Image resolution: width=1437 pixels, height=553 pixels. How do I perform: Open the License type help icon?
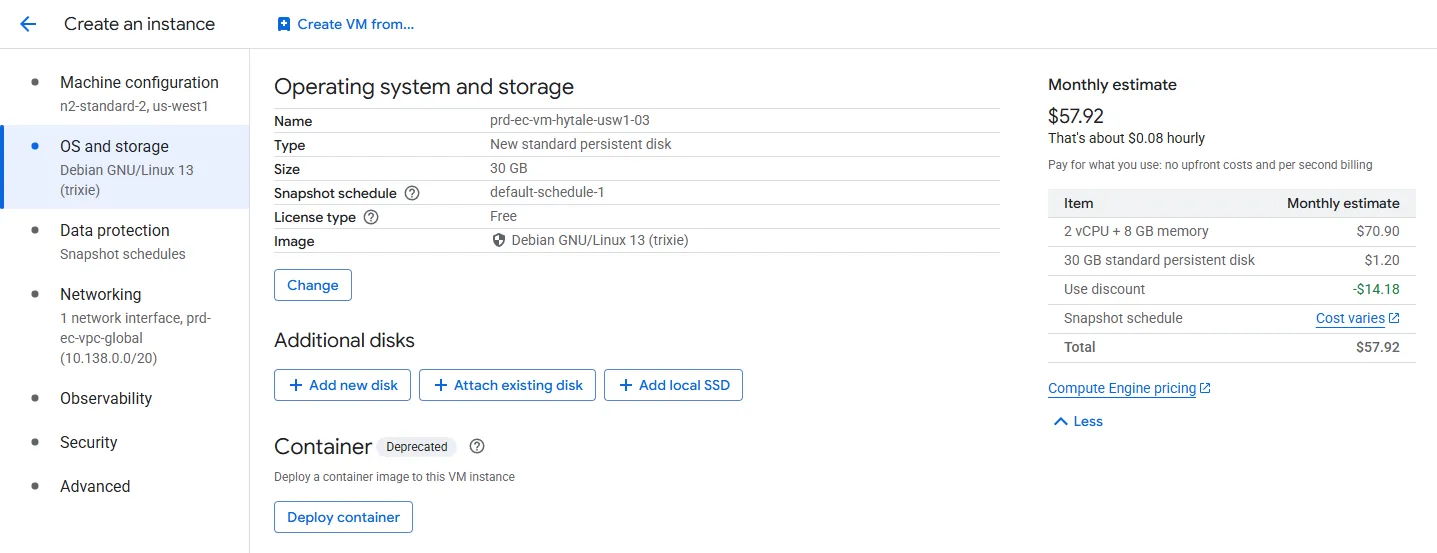coord(371,217)
